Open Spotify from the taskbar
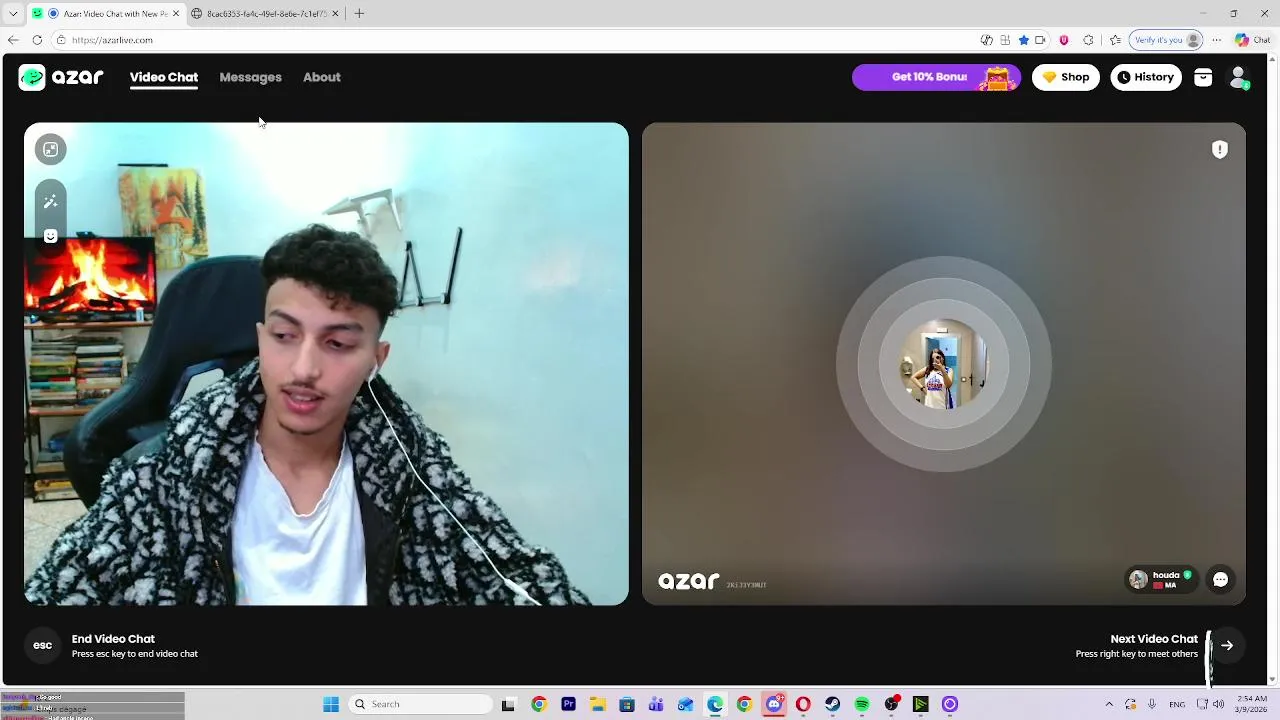The height and width of the screenshot is (720, 1280). pyautogui.click(x=862, y=704)
